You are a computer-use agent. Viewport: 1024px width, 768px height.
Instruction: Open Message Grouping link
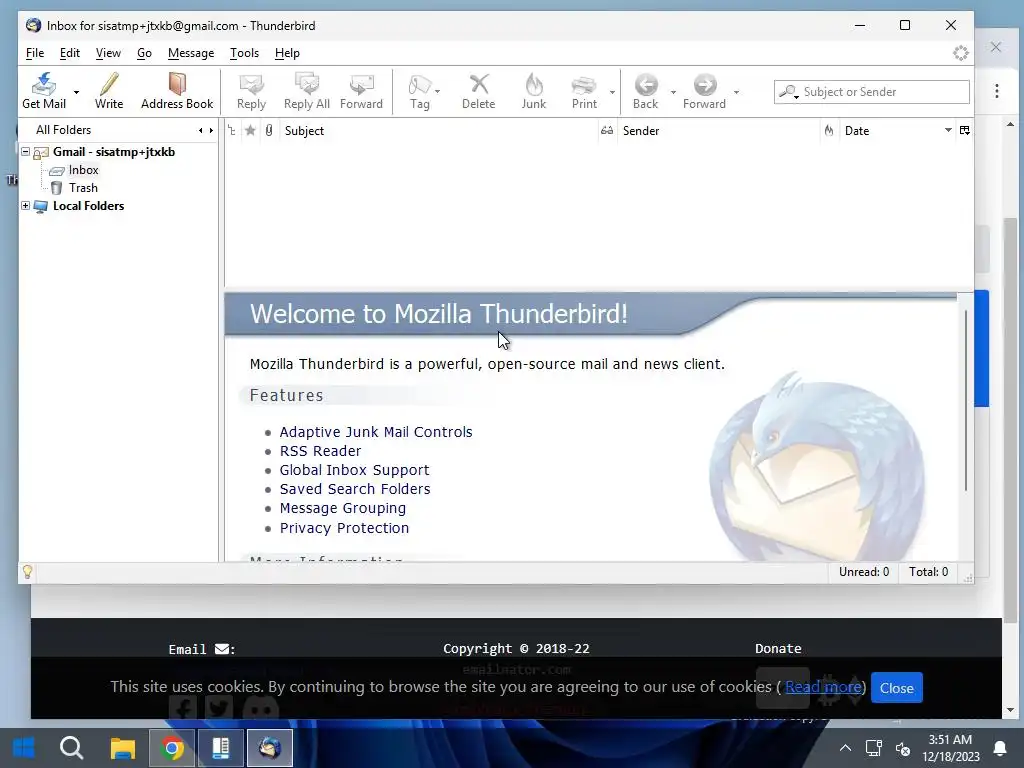coord(342,508)
